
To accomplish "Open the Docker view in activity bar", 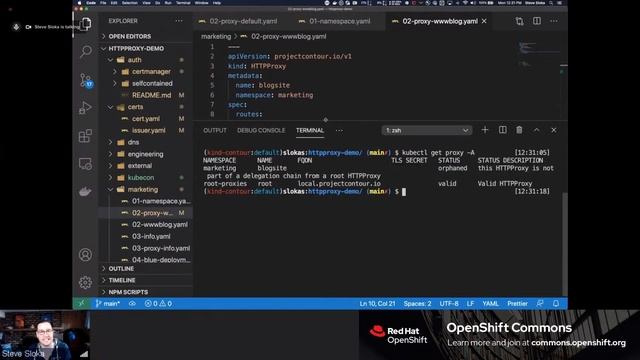I will click(85, 191).
